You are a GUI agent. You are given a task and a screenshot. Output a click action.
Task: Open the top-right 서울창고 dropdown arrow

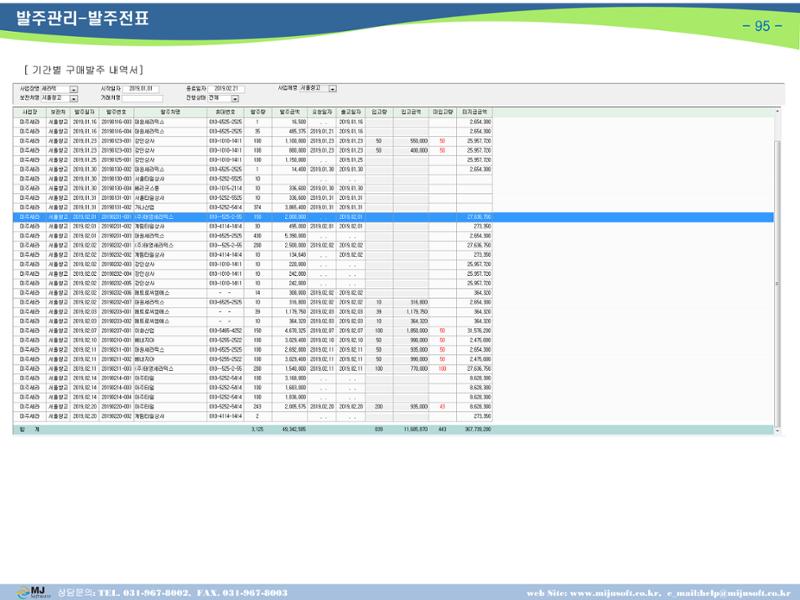(332, 89)
